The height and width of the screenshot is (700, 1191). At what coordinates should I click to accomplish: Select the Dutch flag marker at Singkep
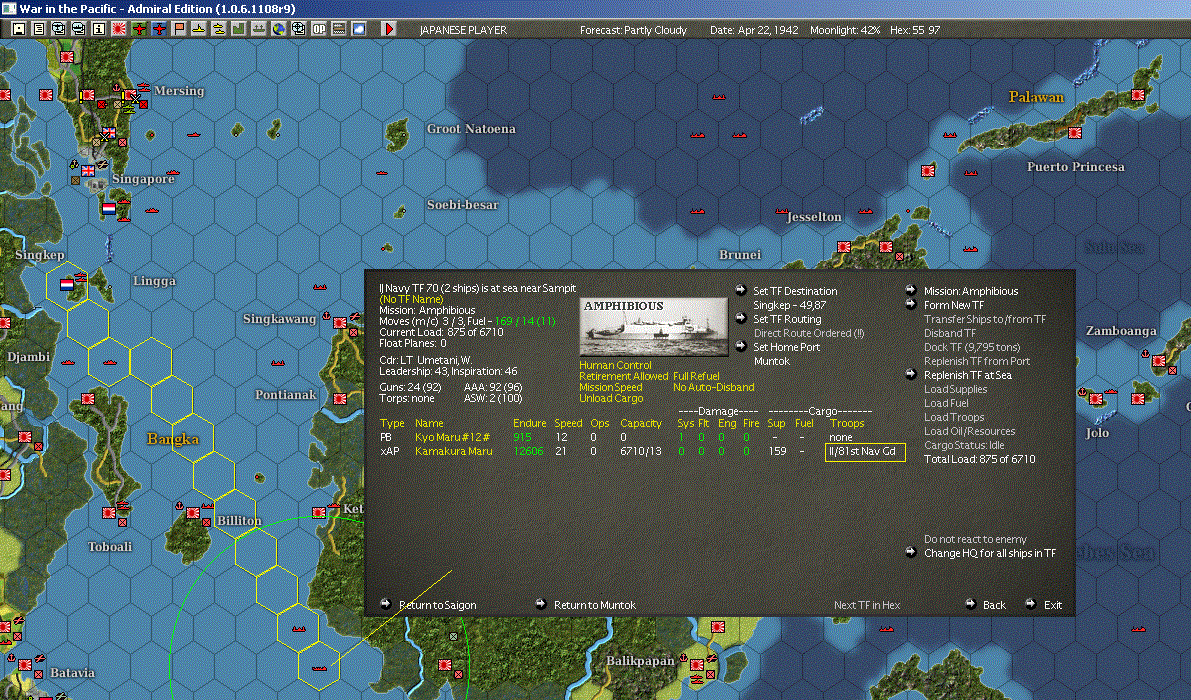pyautogui.click(x=67, y=285)
